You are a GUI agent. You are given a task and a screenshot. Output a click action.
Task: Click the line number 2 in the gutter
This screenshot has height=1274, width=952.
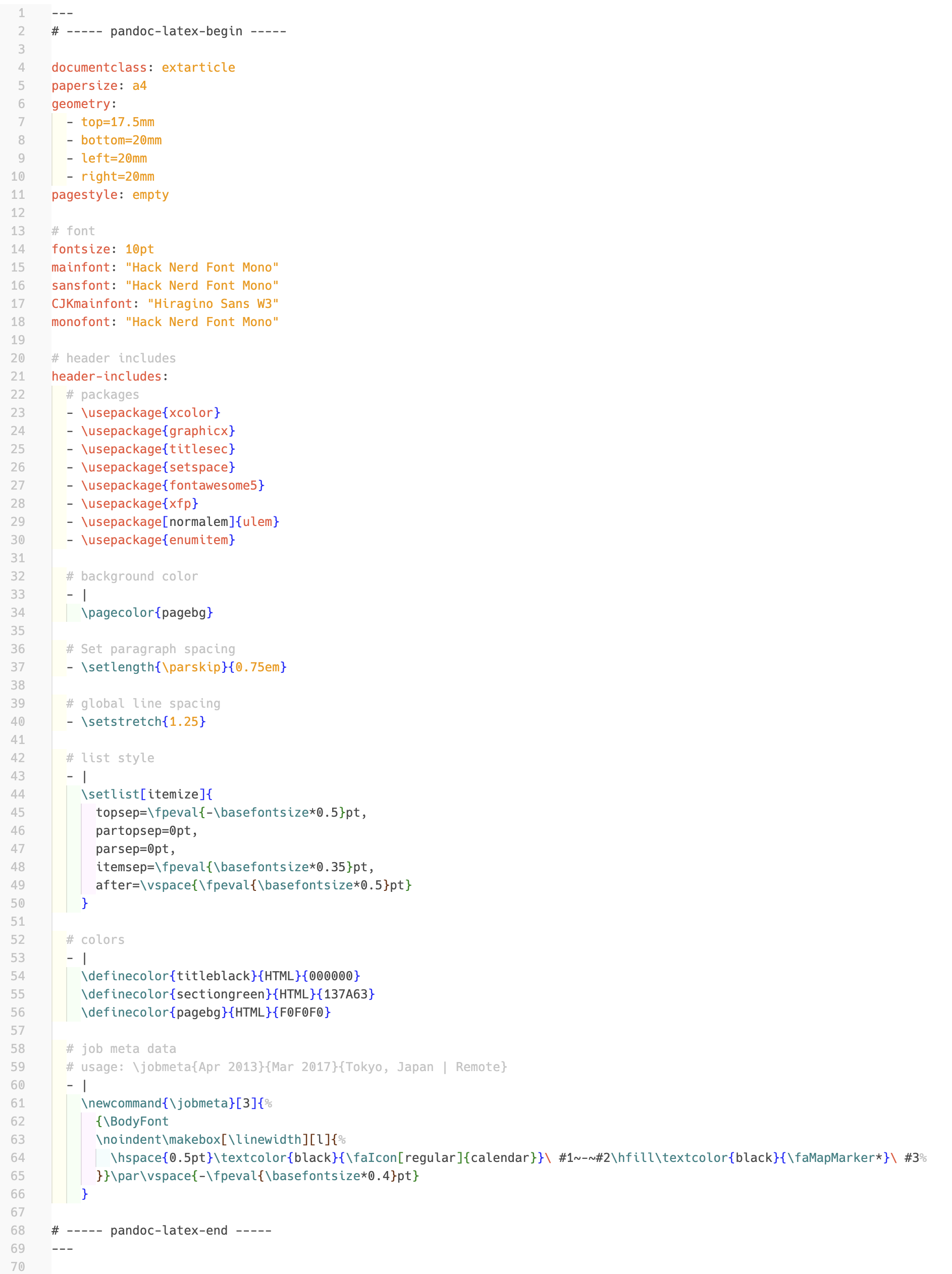click(21, 31)
